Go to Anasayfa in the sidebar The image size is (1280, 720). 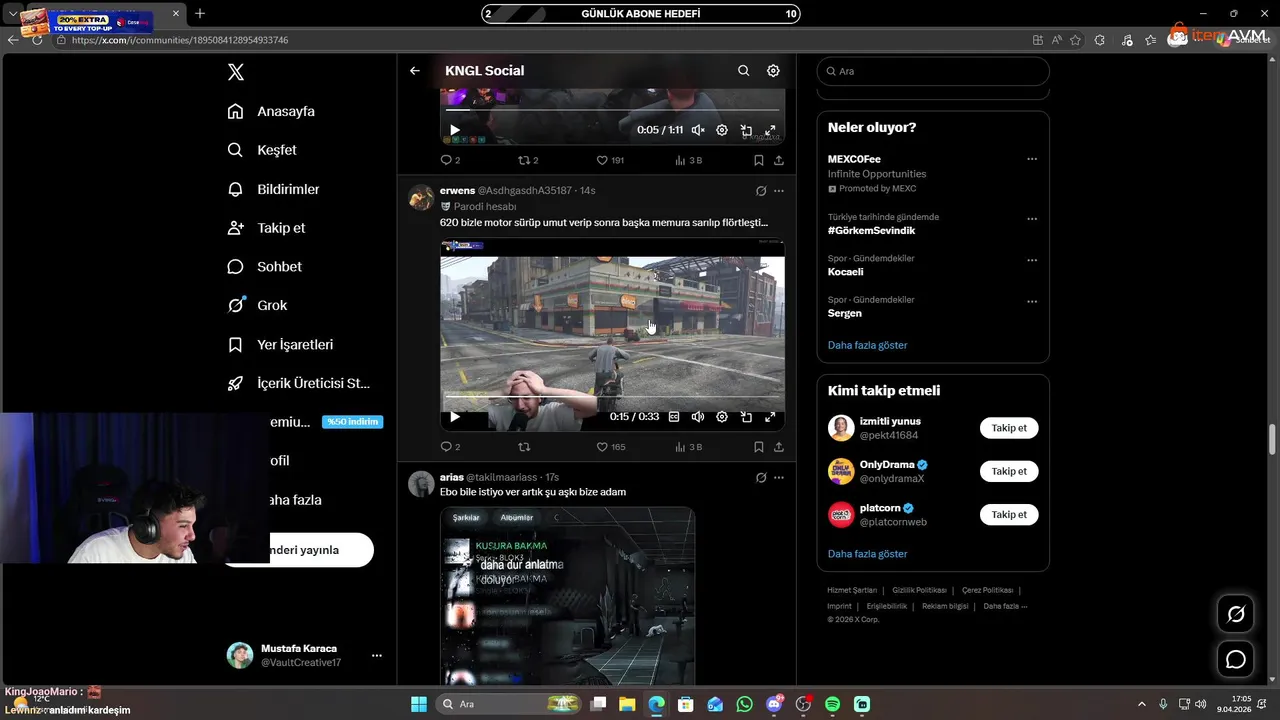tap(271, 111)
